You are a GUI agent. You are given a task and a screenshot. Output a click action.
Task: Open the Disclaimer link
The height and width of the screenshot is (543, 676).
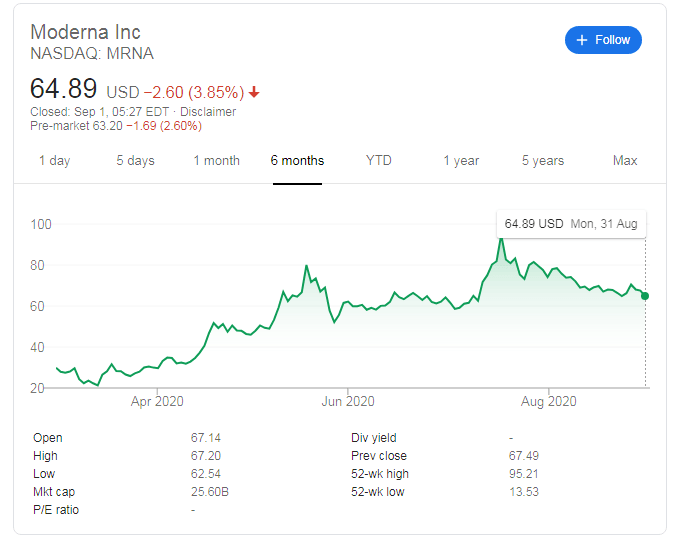[x=208, y=112]
